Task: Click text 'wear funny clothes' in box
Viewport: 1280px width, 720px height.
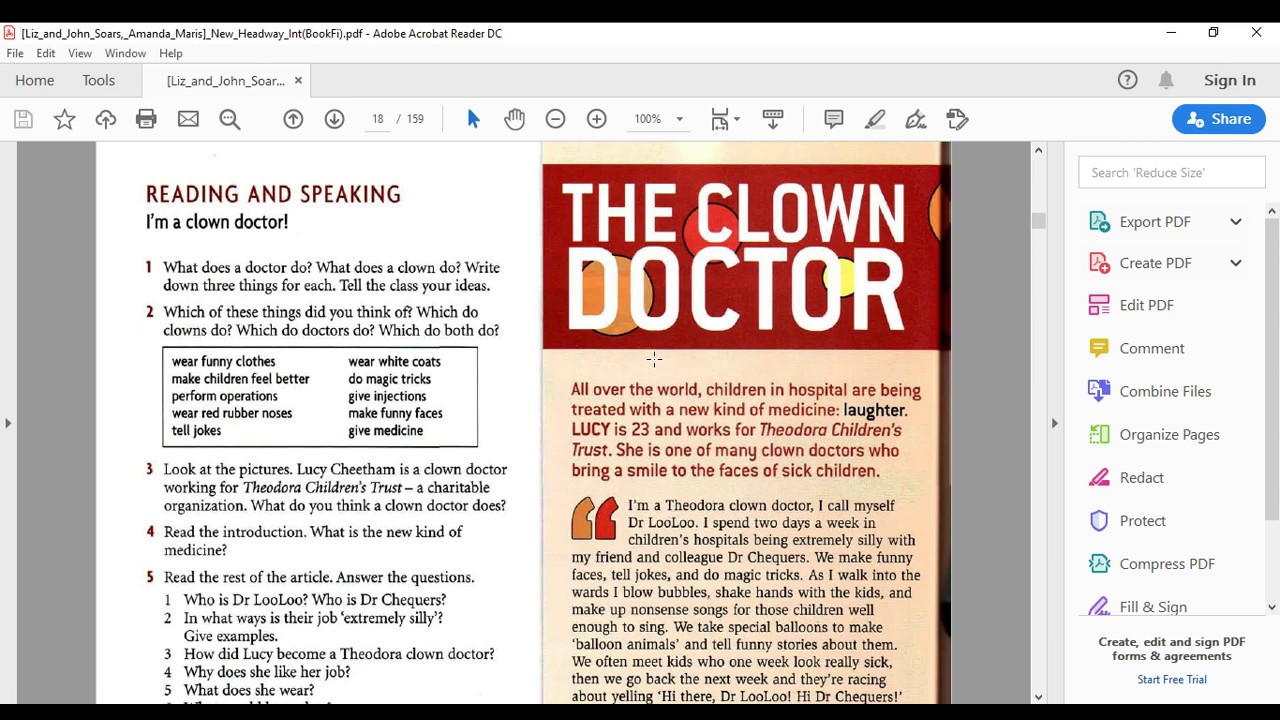Action: pyautogui.click(x=223, y=361)
